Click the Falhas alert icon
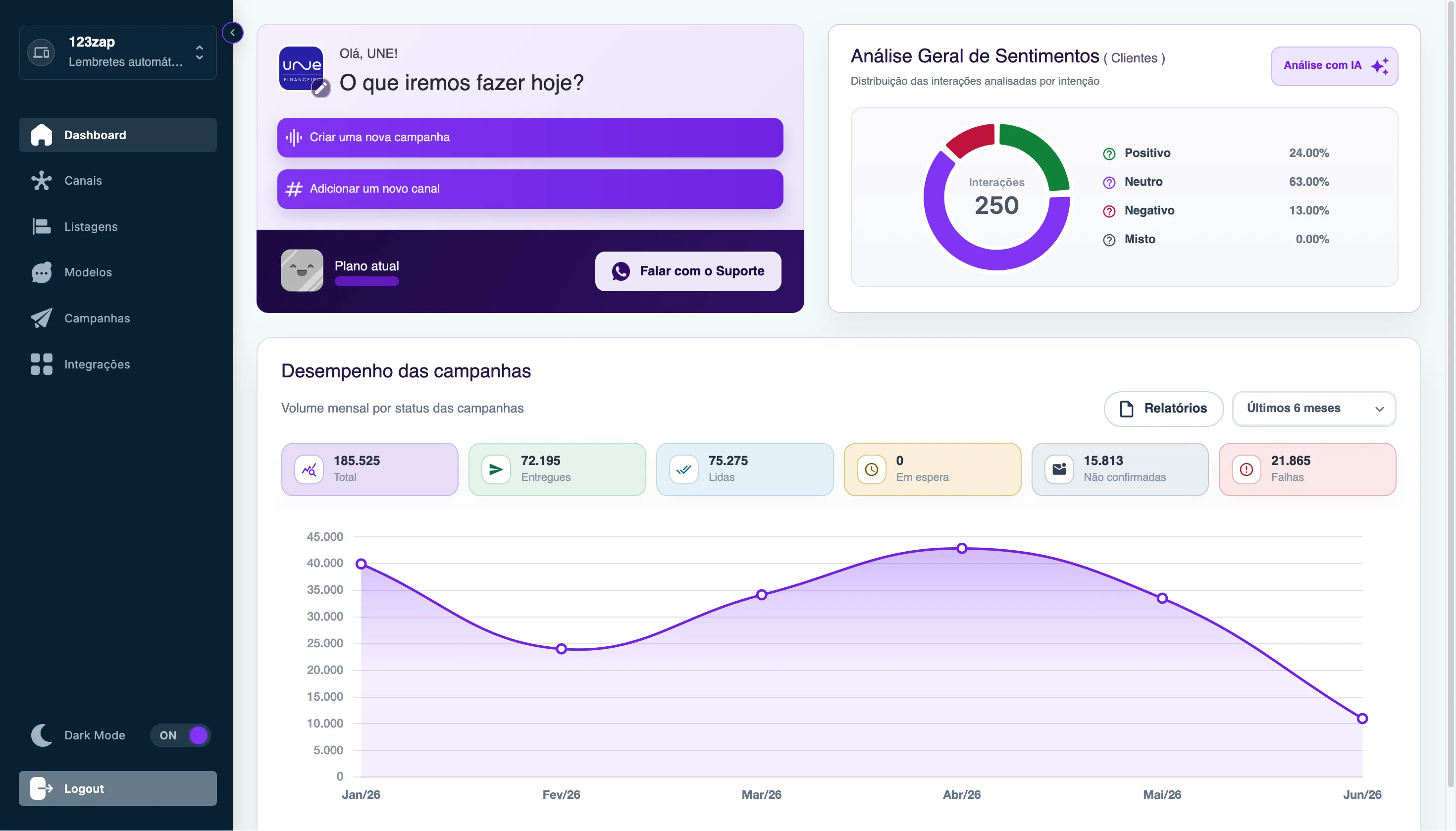Viewport: 1456px width, 831px height. pyautogui.click(x=1246, y=469)
